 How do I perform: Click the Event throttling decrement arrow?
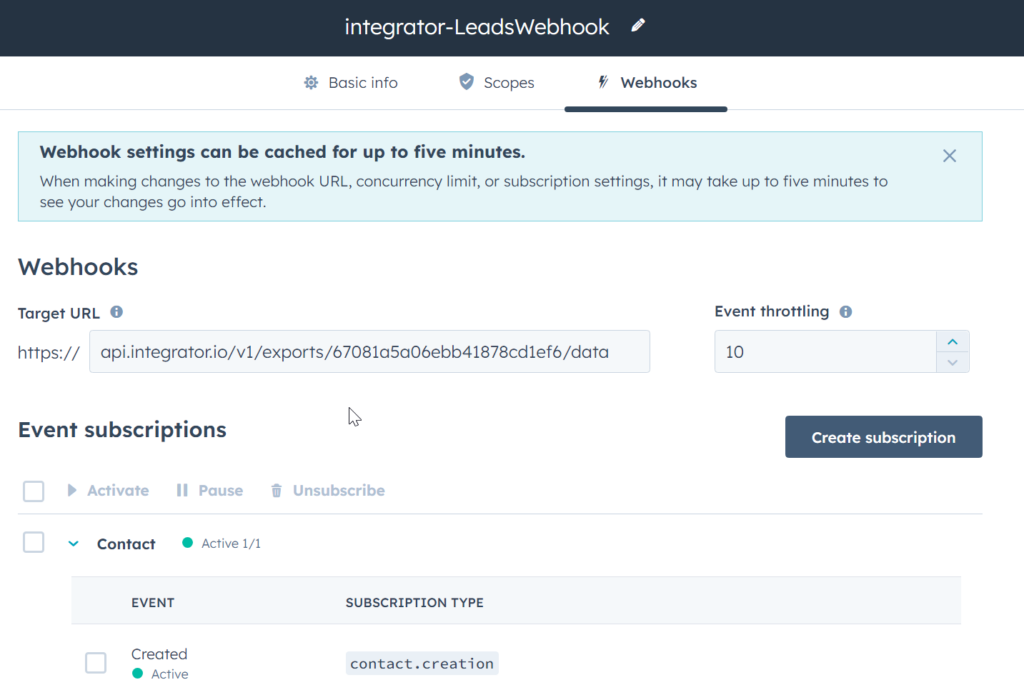pyautogui.click(x=952, y=362)
